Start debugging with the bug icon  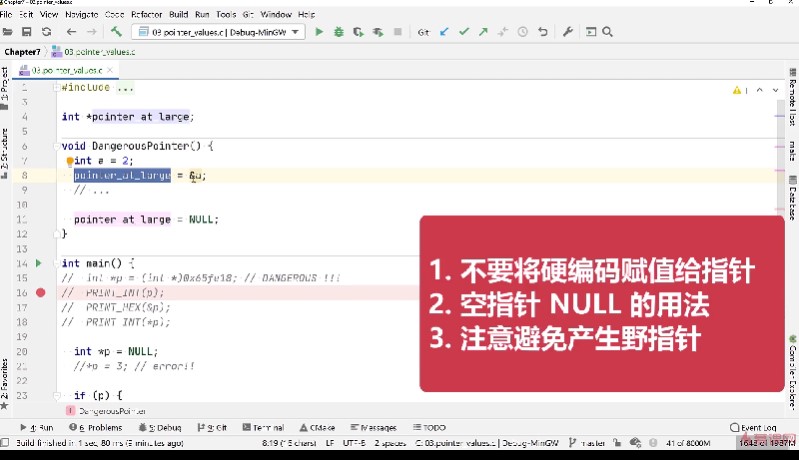[x=338, y=32]
